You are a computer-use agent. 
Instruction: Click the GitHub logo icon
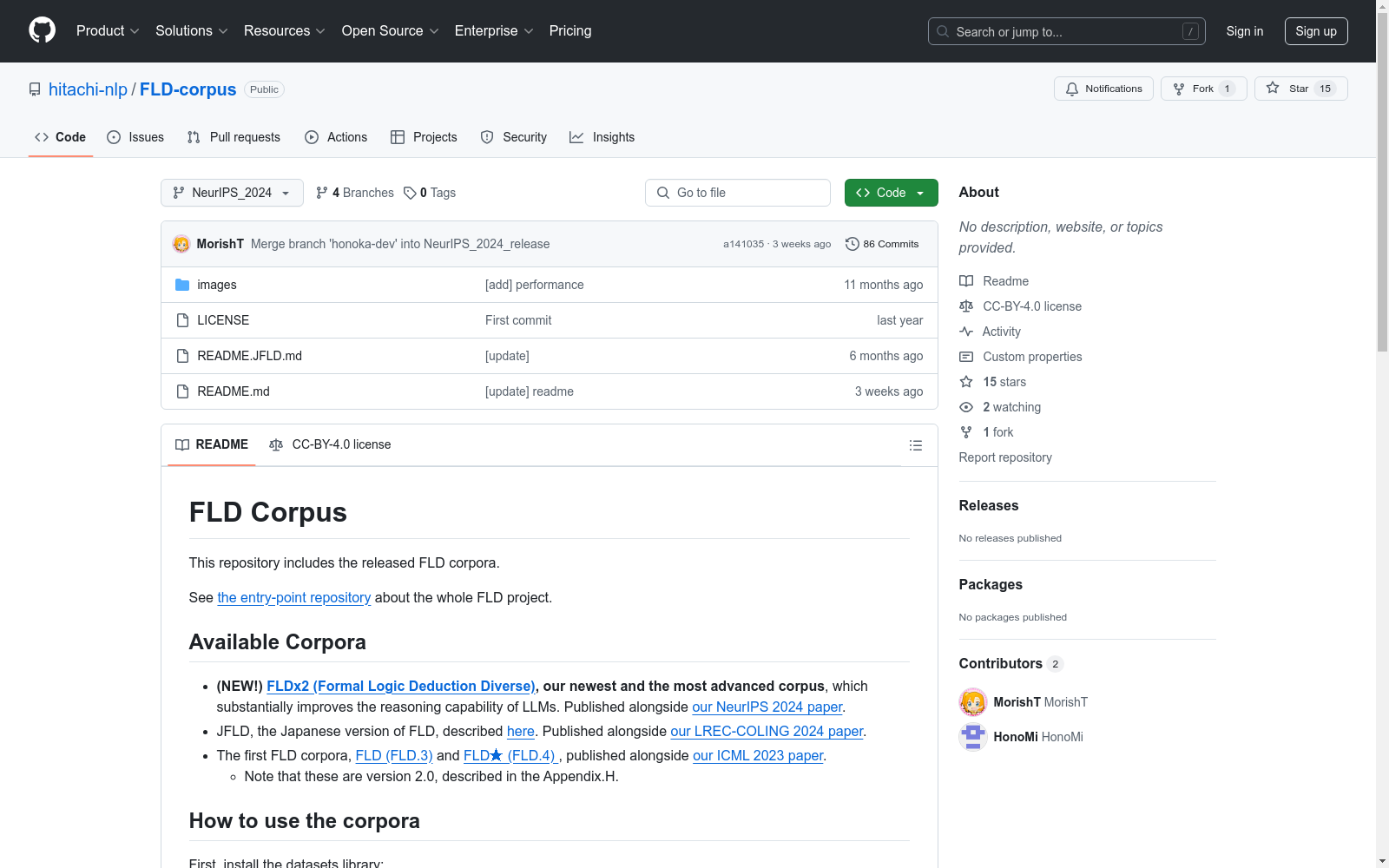[42, 30]
